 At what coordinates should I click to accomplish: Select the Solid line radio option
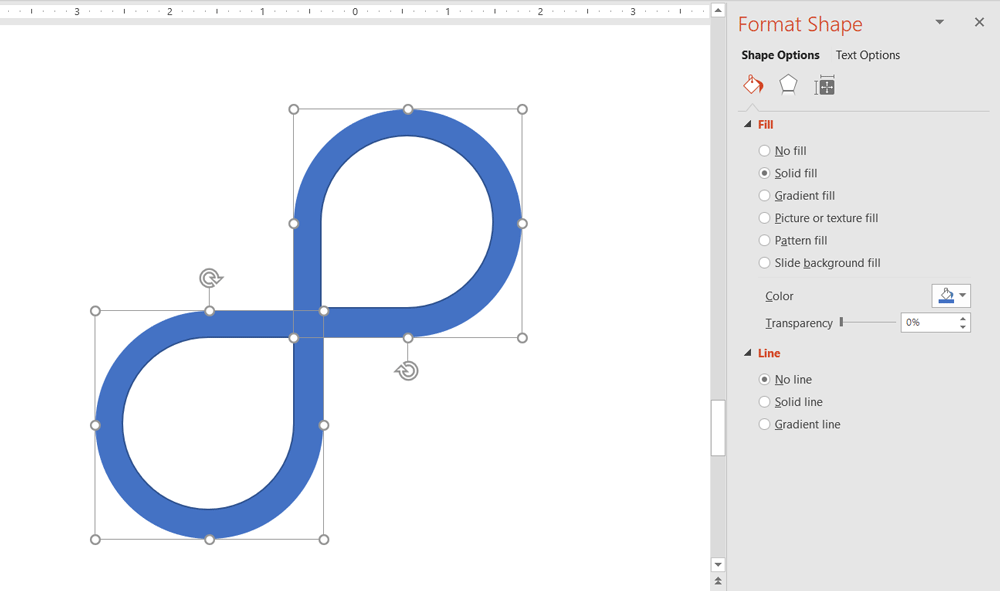coord(765,402)
